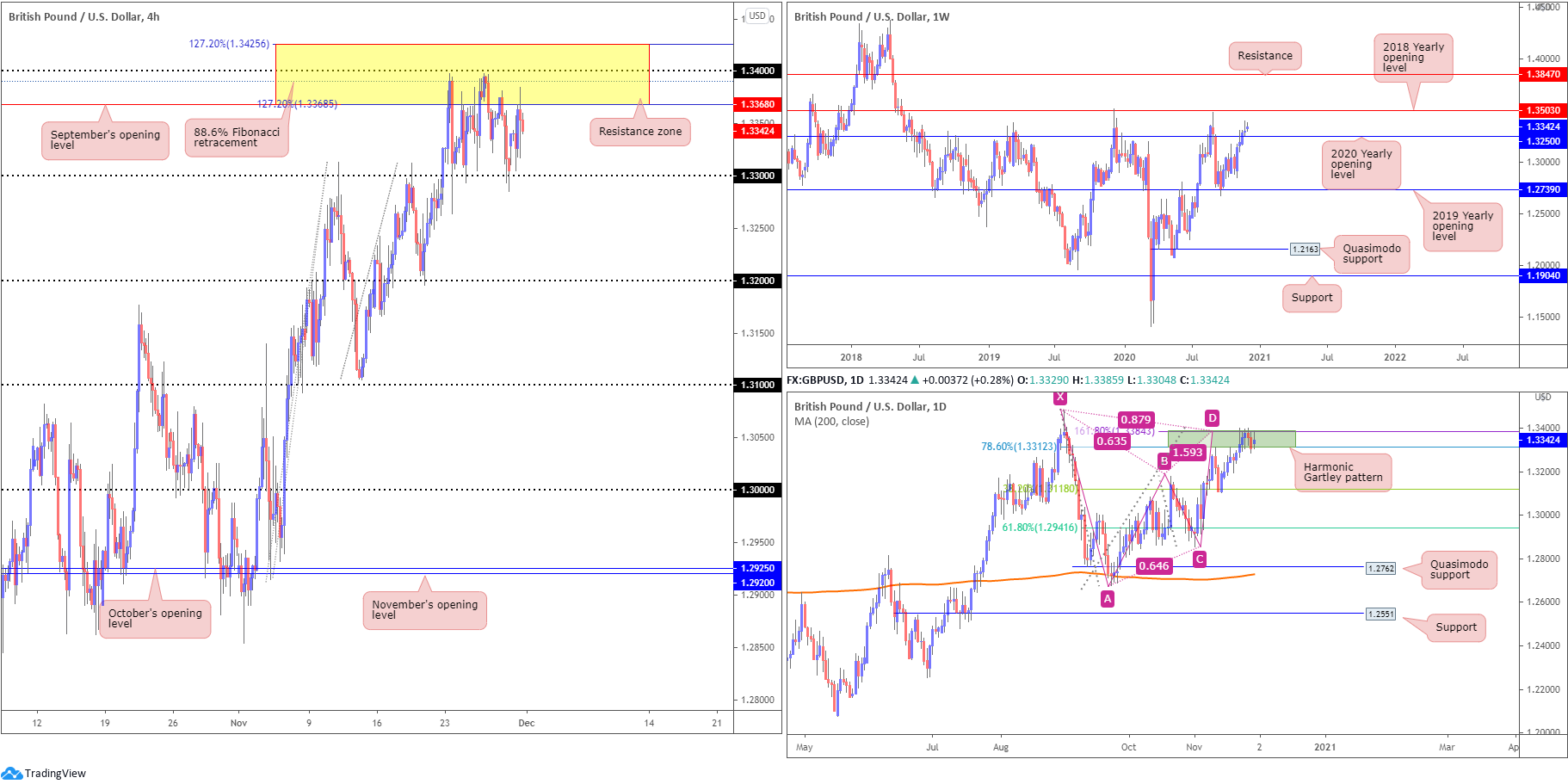Screen dimensions: 1568x784
Task: Click the weekly chart 'Support' callout
Action: (x=1312, y=298)
